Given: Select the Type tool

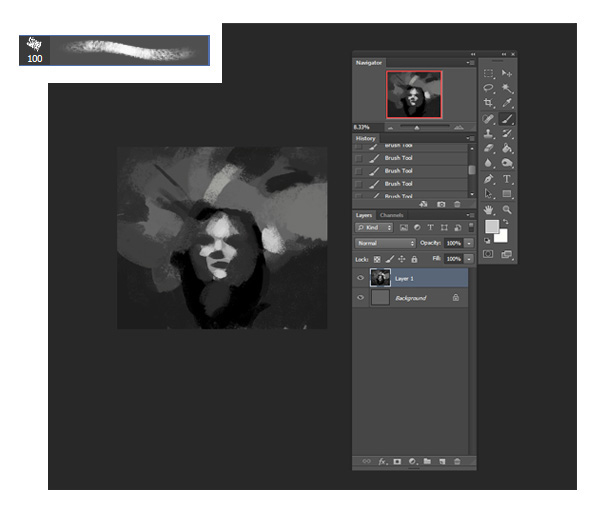Looking at the screenshot, I should point(507,179).
